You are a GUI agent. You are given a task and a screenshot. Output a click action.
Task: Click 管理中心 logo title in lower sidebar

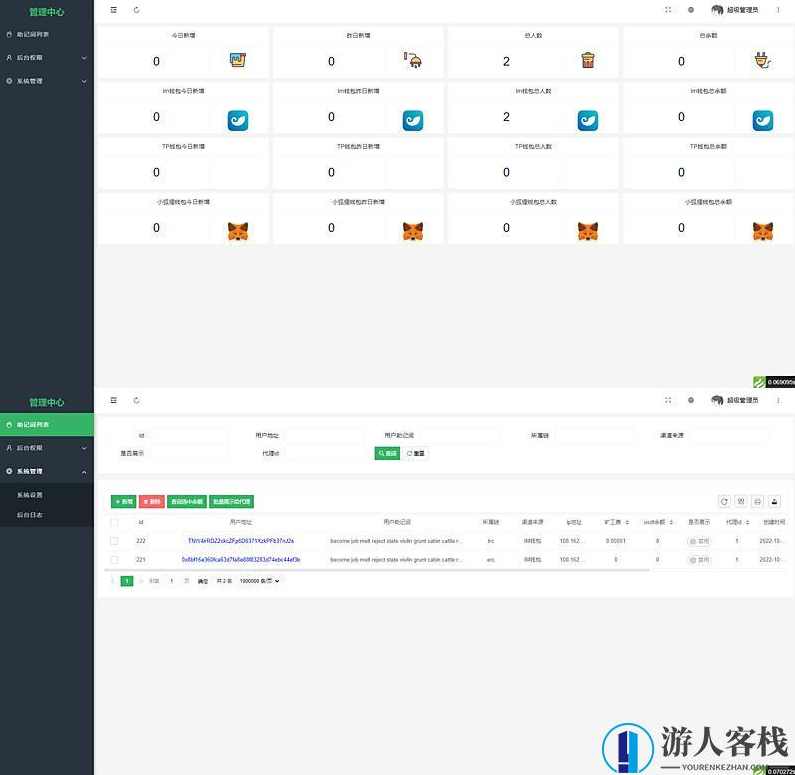(x=46, y=402)
